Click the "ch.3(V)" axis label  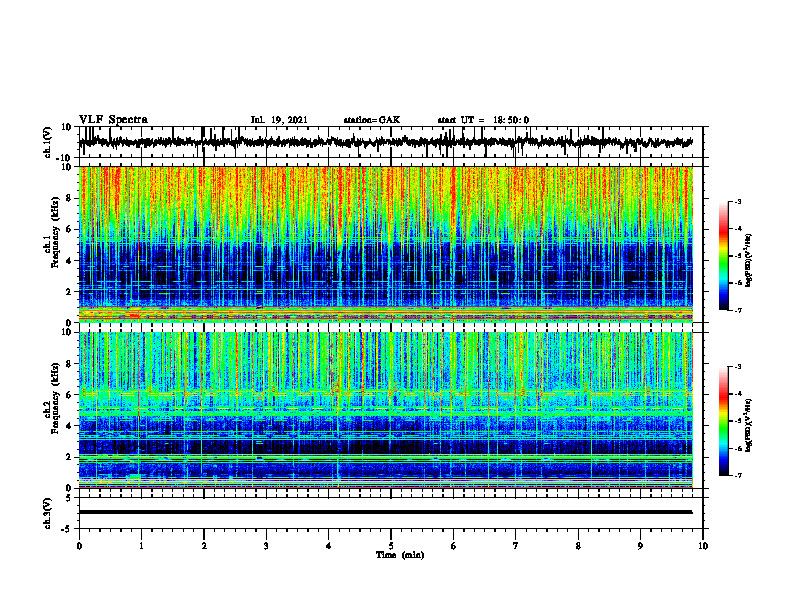[48, 513]
